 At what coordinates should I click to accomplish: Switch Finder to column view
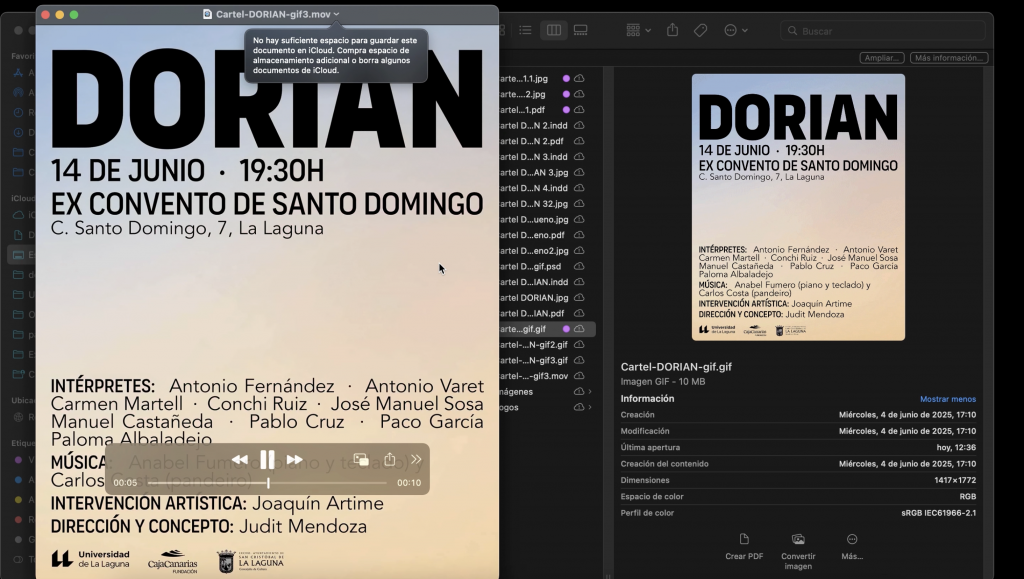(x=553, y=31)
